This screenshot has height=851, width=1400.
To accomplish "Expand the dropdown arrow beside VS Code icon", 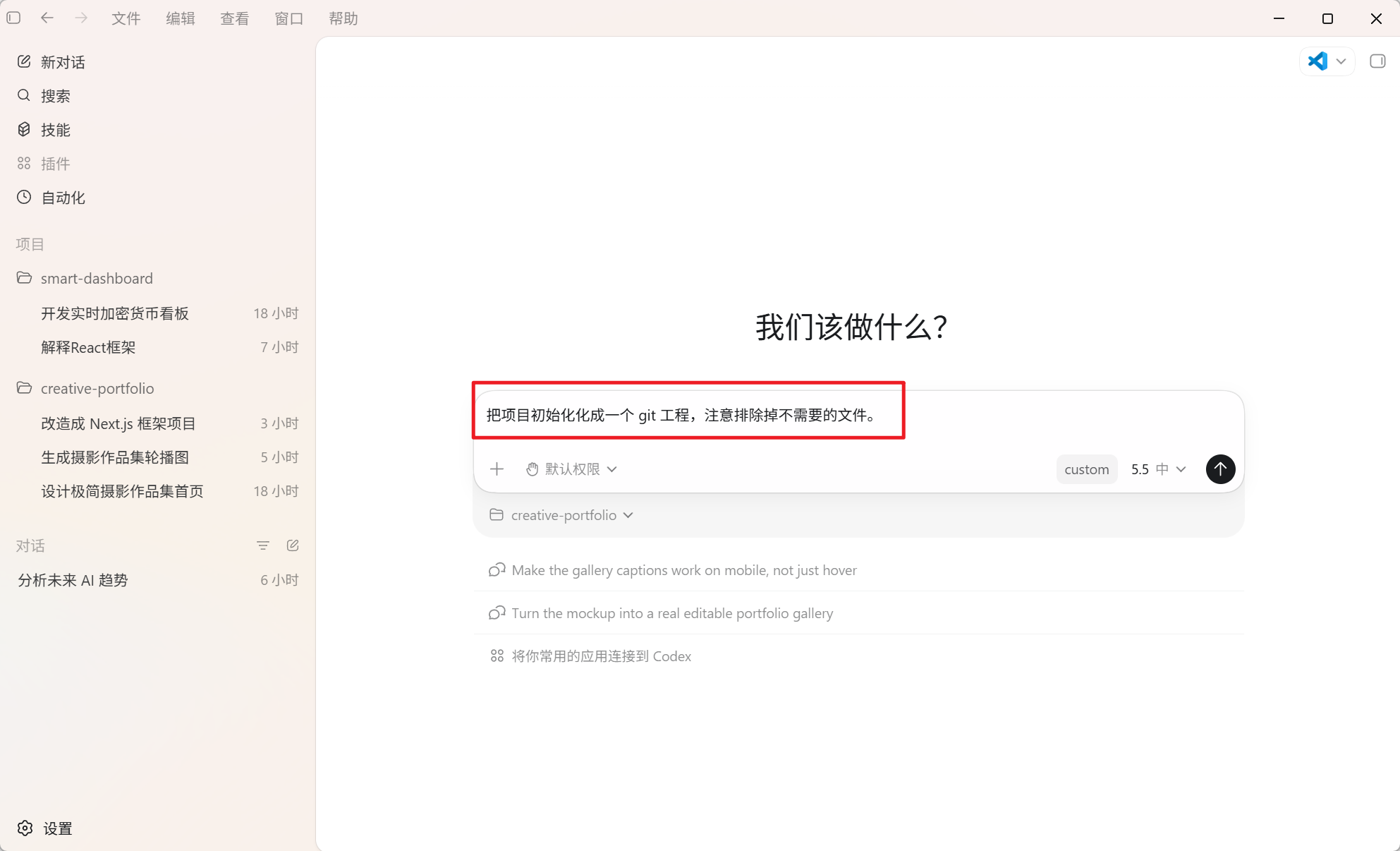I will 1341,61.
